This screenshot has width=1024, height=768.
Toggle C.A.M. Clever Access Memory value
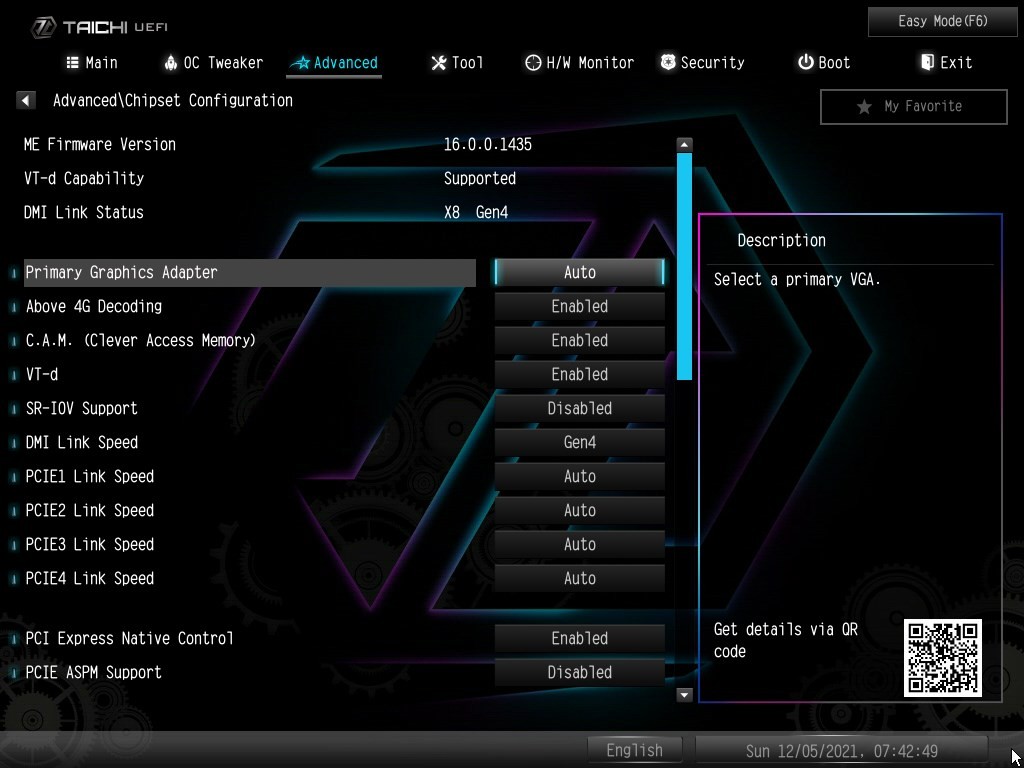coord(579,340)
